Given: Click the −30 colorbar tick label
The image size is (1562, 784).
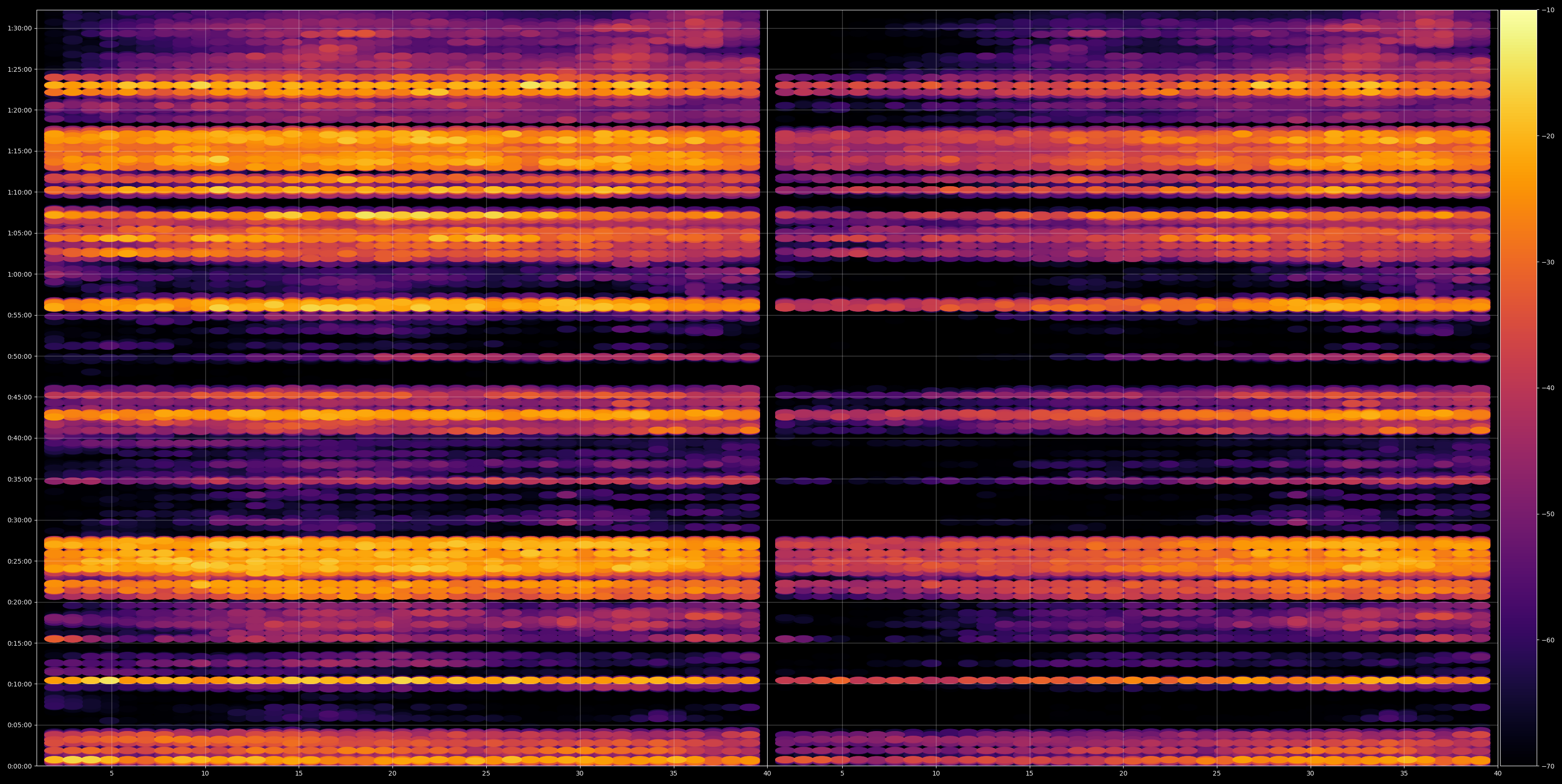Looking at the screenshot, I should click(1548, 262).
